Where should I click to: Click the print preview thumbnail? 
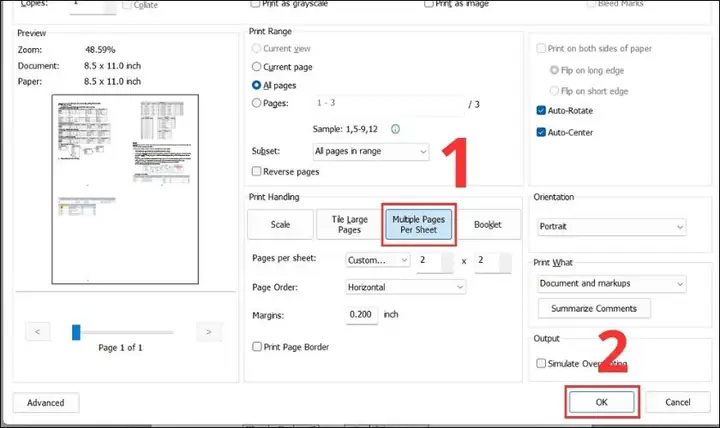click(x=125, y=189)
